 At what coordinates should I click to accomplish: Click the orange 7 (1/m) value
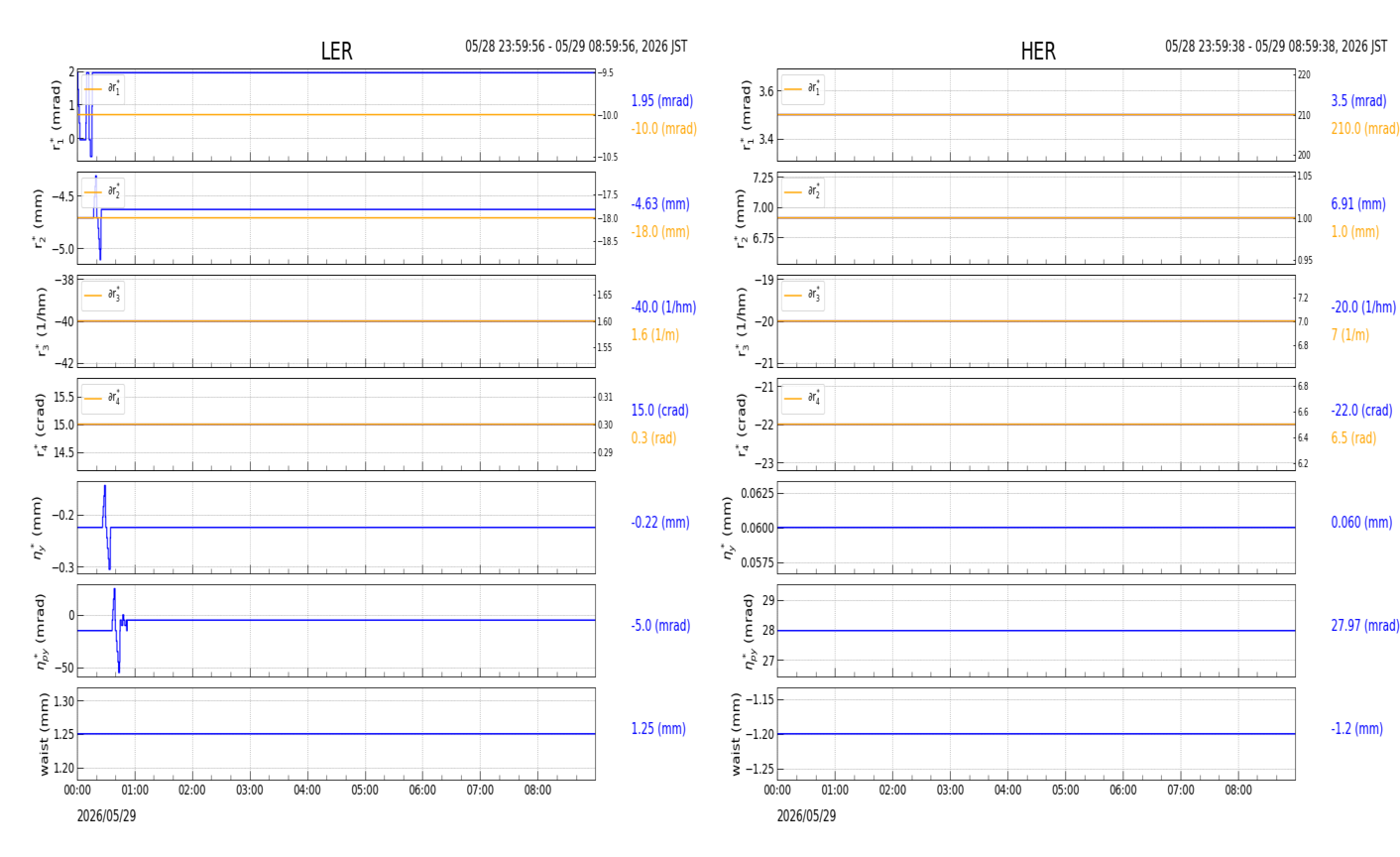(1350, 335)
